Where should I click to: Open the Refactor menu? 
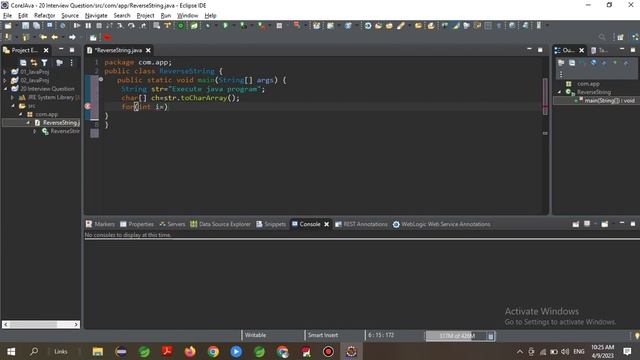[44, 16]
